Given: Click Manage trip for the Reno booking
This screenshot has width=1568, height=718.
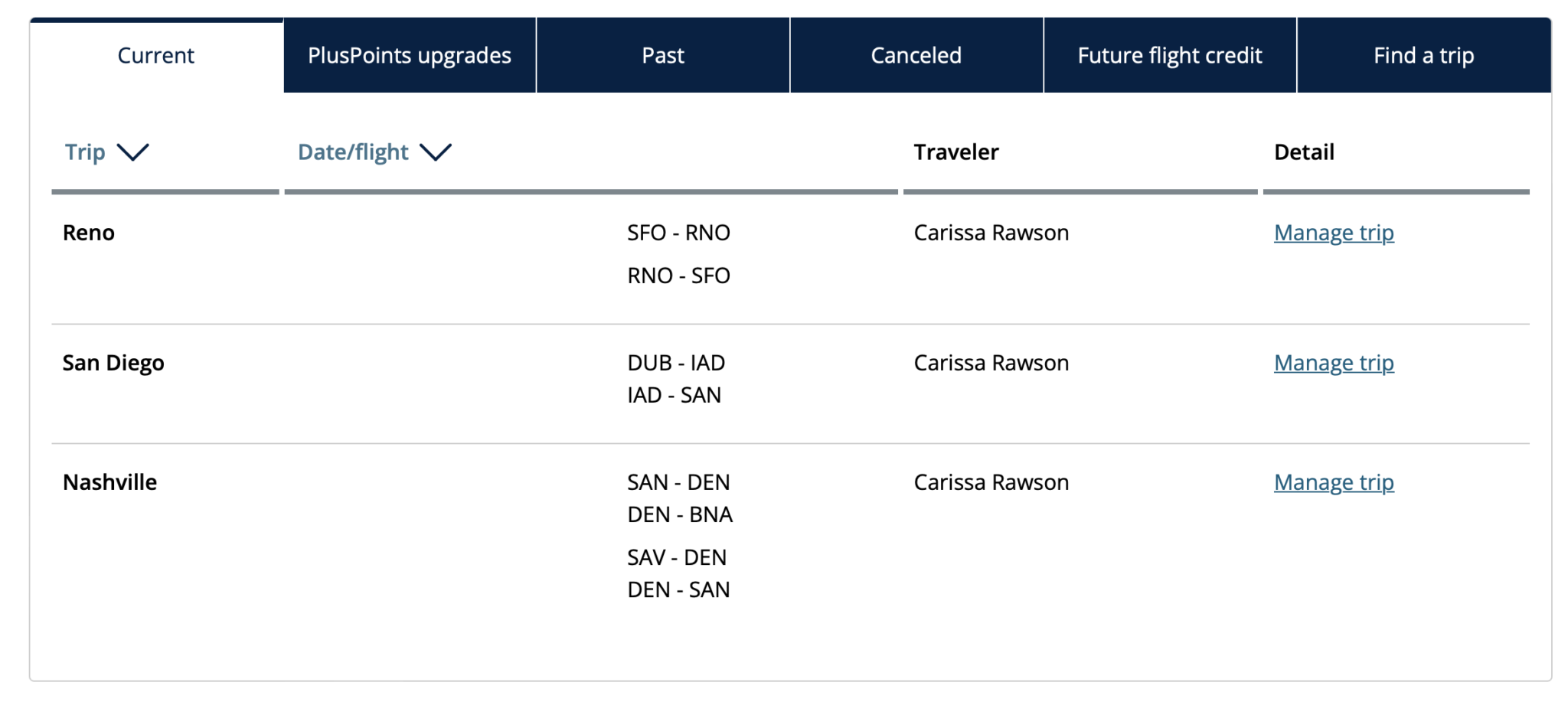Looking at the screenshot, I should click(x=1333, y=232).
